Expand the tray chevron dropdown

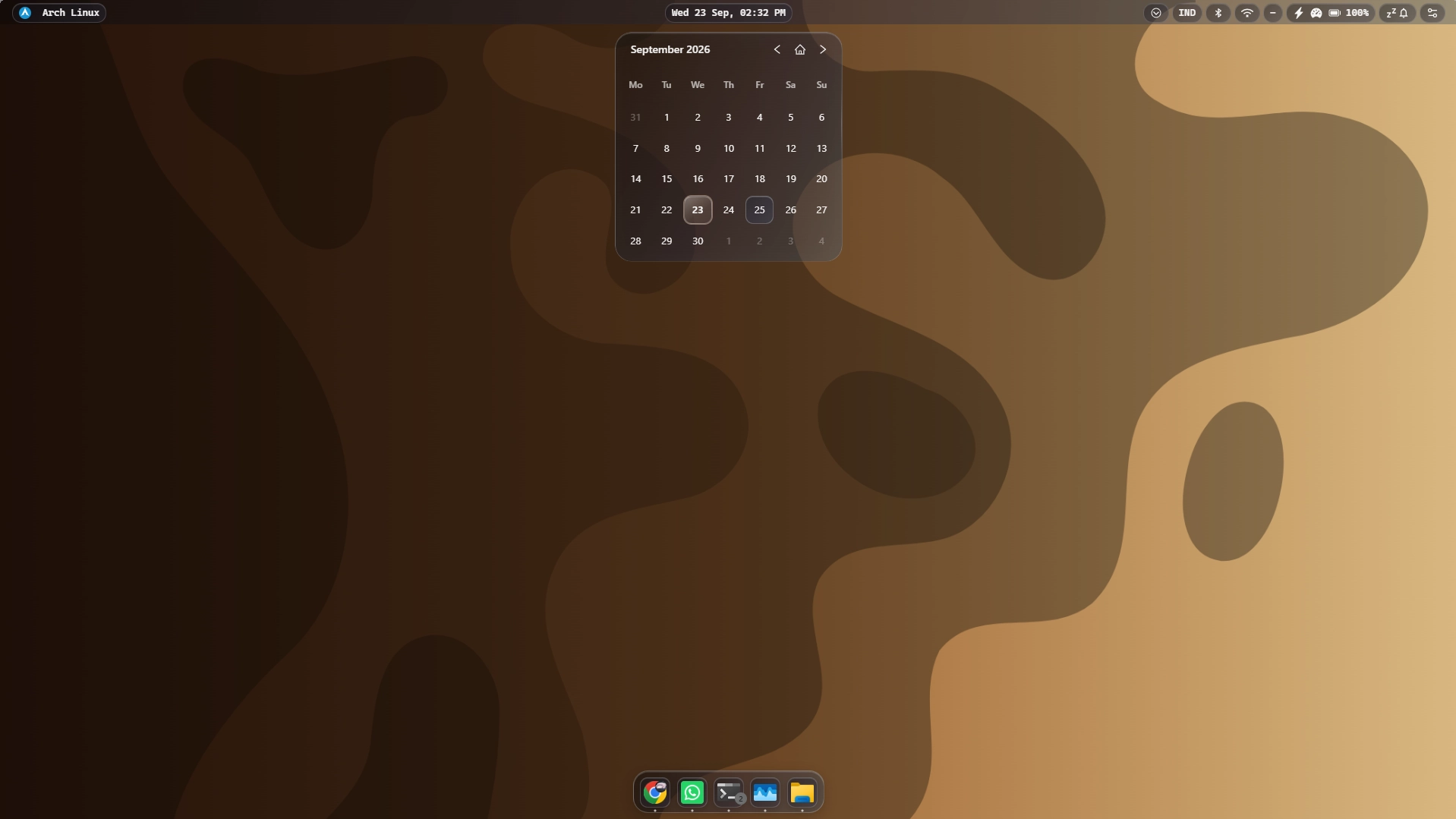(1155, 13)
